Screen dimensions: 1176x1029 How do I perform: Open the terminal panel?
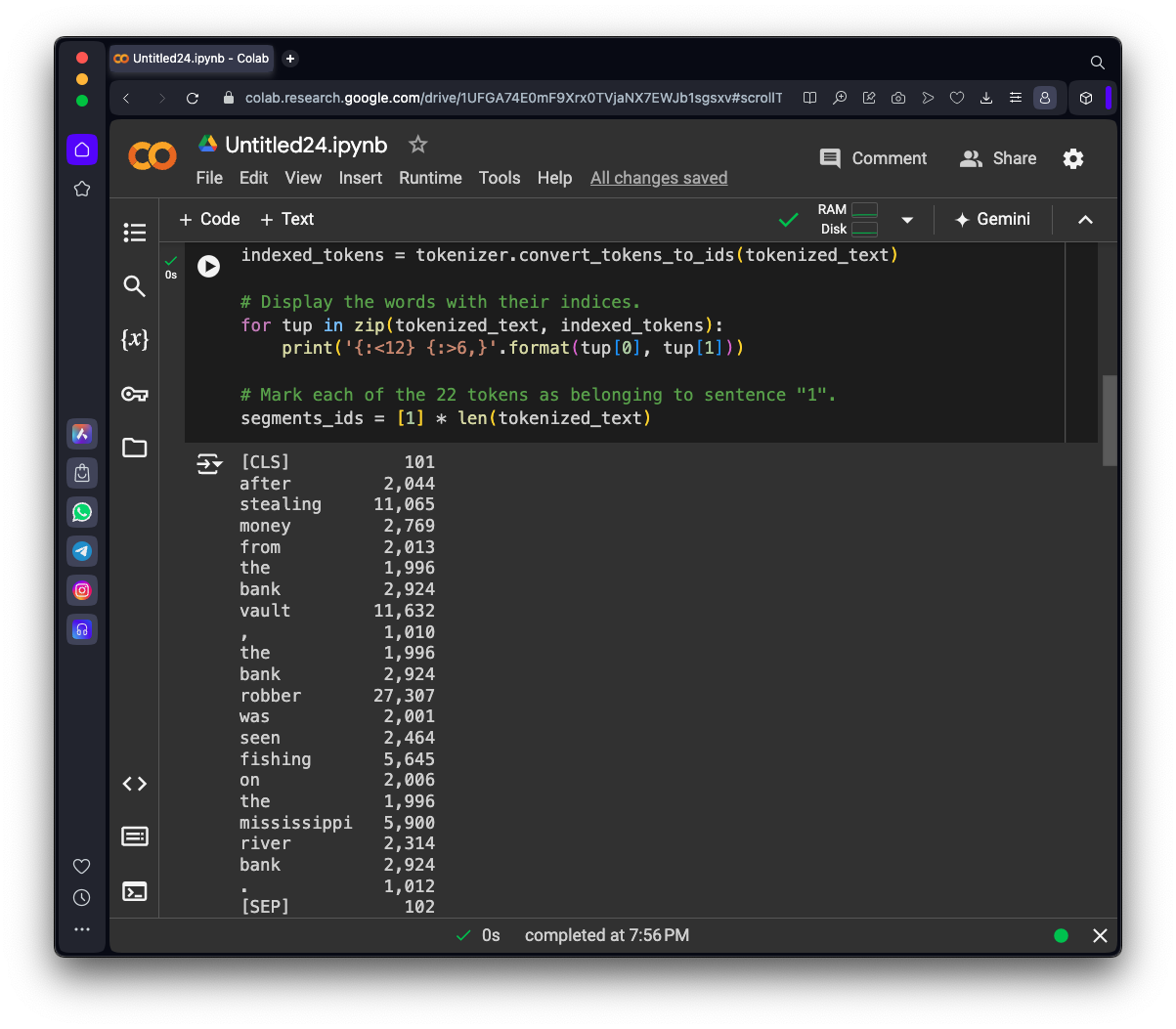tap(135, 891)
